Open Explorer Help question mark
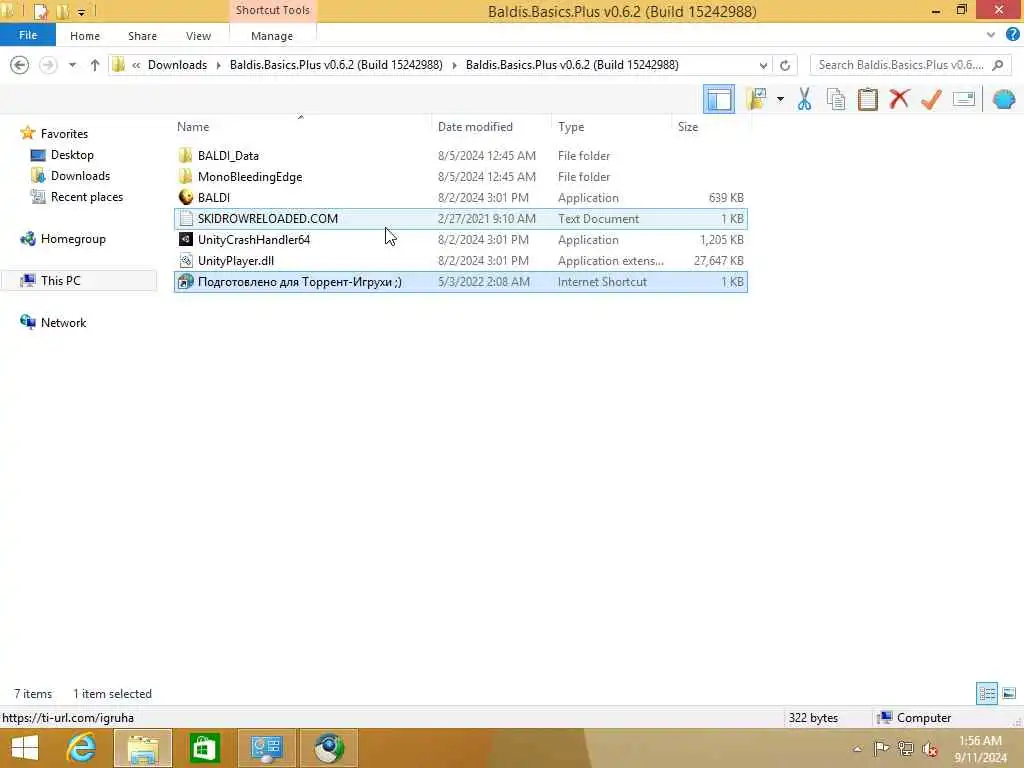The height and width of the screenshot is (768, 1024). 1013,35
